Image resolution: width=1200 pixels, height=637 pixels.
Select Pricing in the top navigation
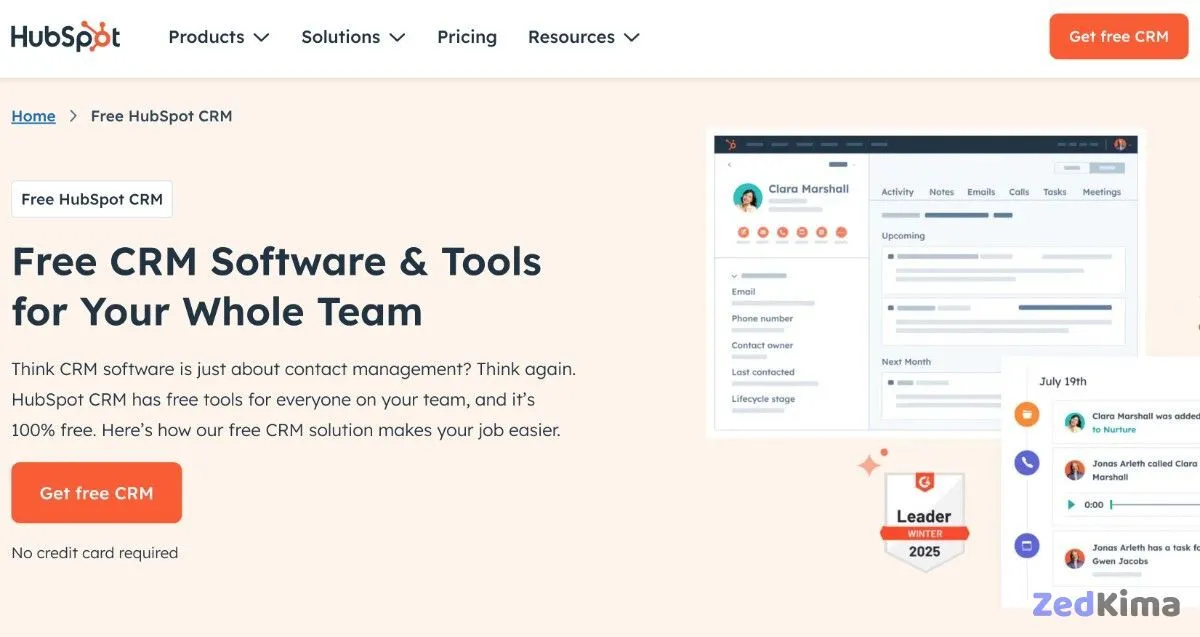point(466,37)
